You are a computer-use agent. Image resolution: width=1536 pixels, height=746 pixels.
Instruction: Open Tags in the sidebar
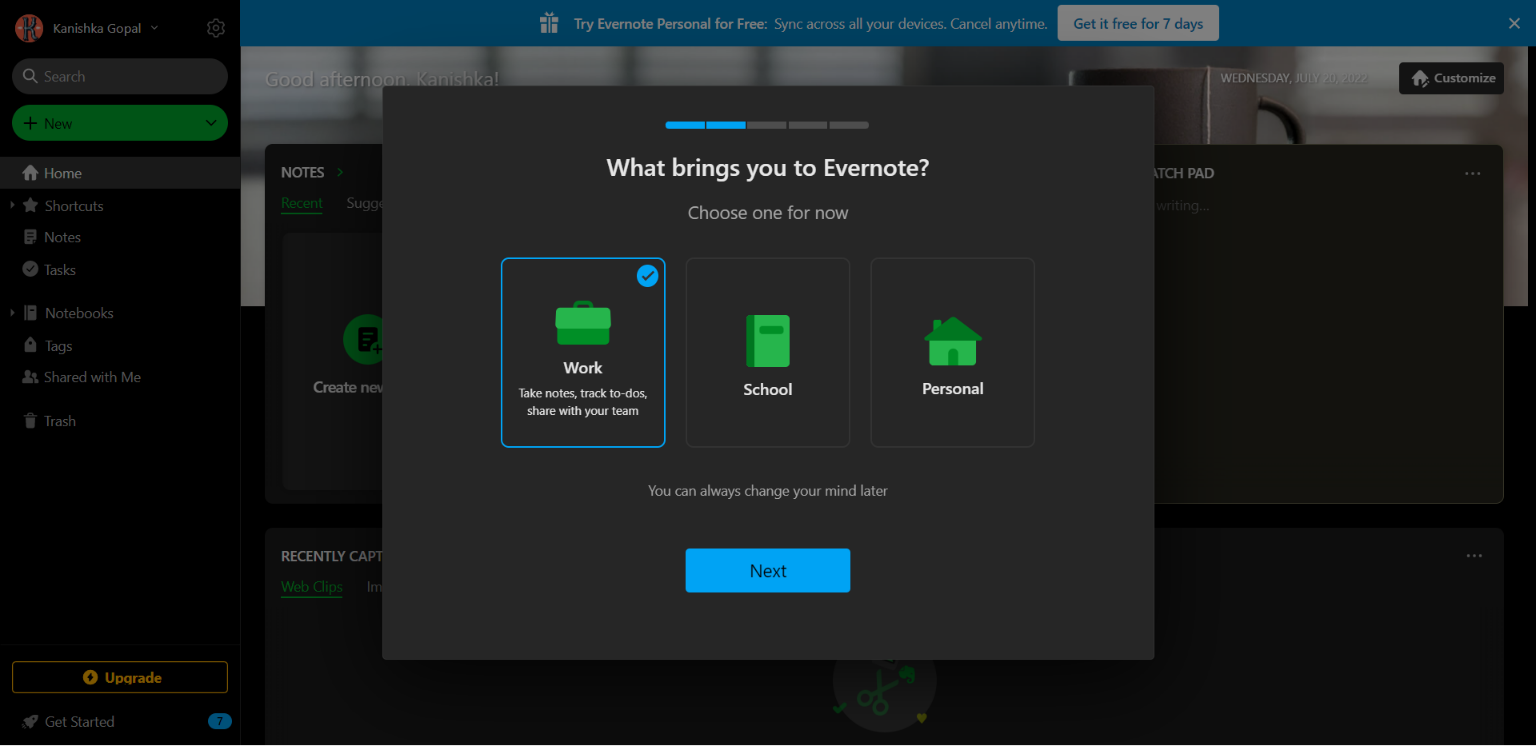point(59,346)
